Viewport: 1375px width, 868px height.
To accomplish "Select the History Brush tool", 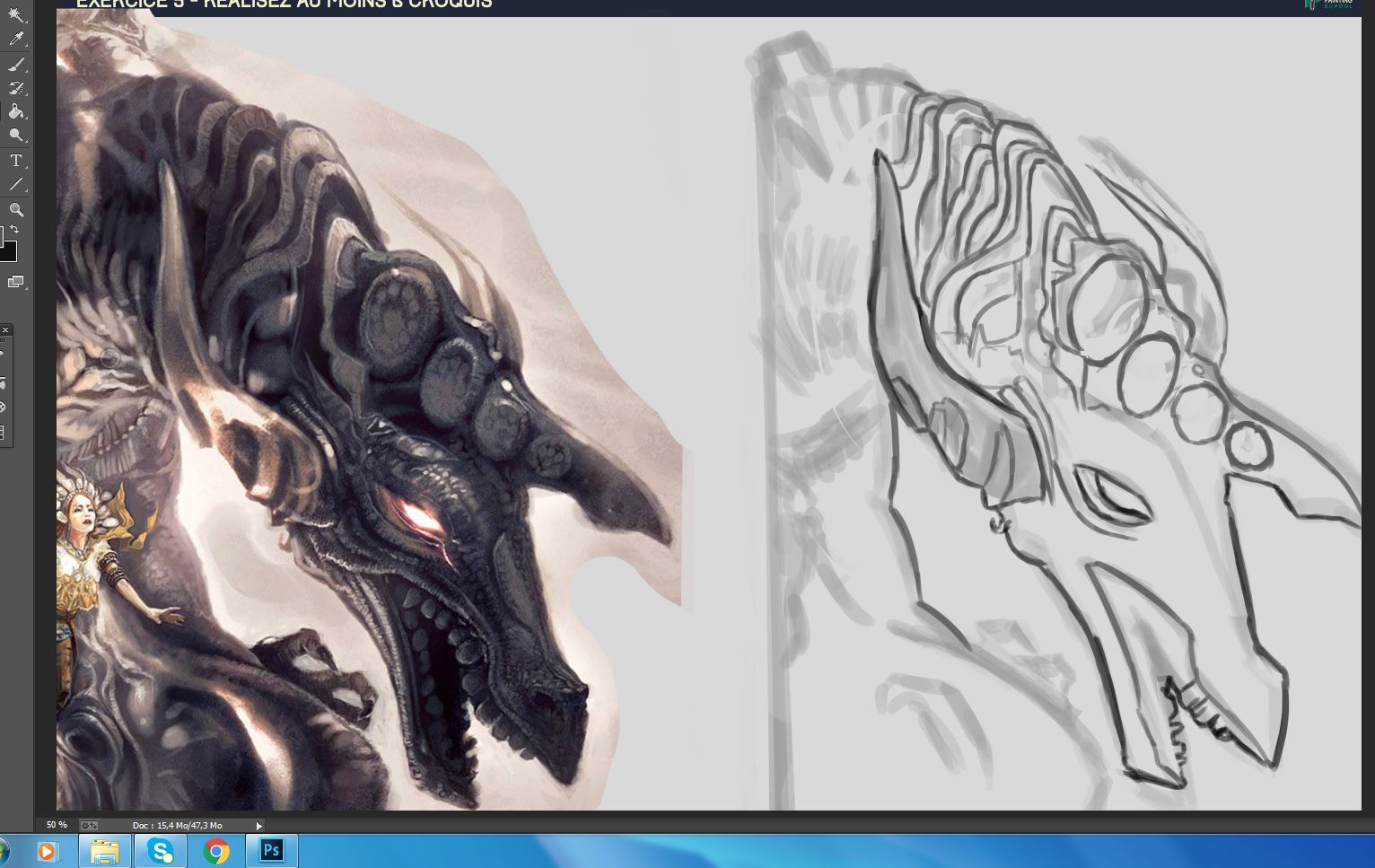I will click(x=16, y=88).
